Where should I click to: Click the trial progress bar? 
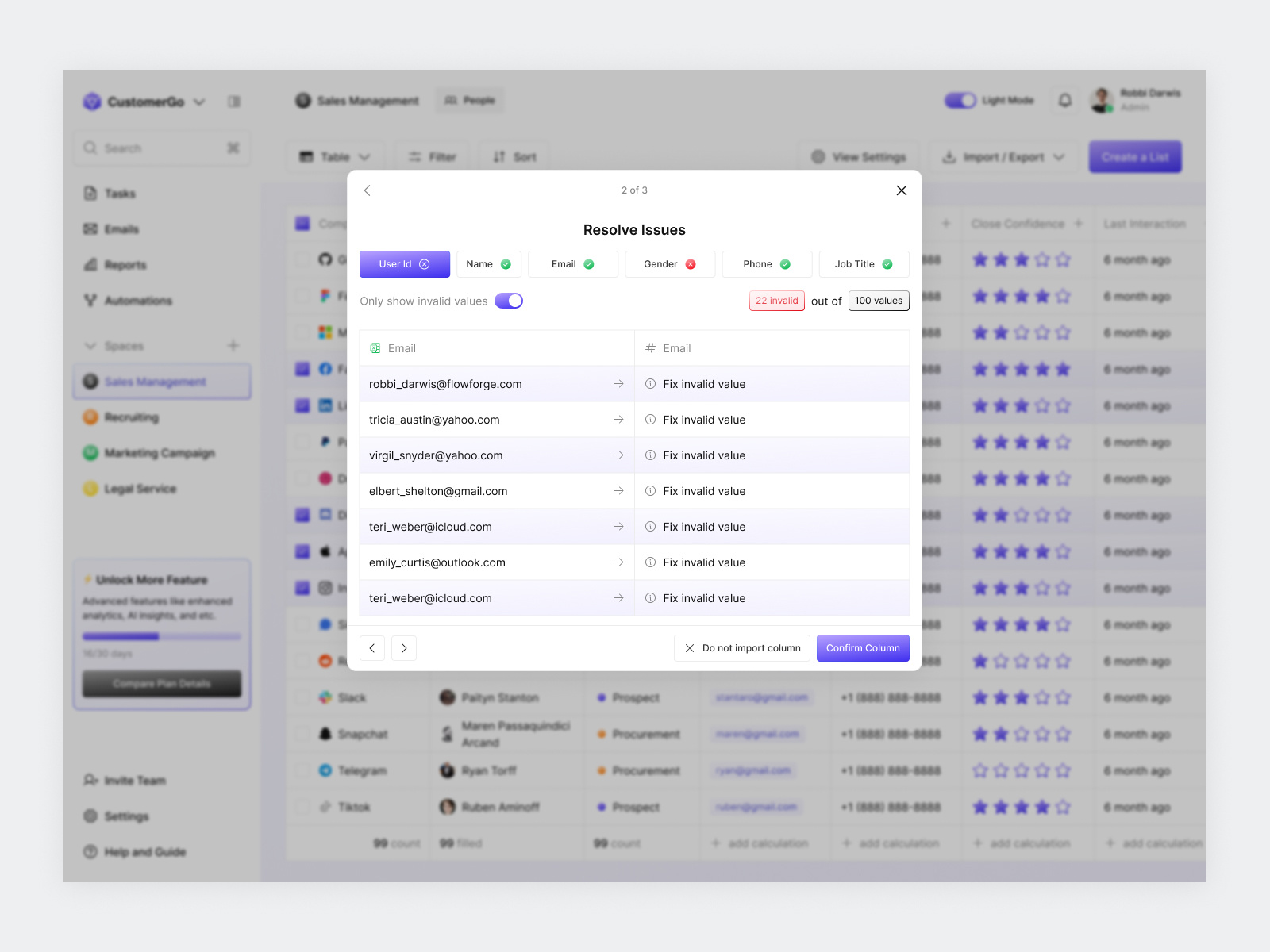pyautogui.click(x=161, y=636)
